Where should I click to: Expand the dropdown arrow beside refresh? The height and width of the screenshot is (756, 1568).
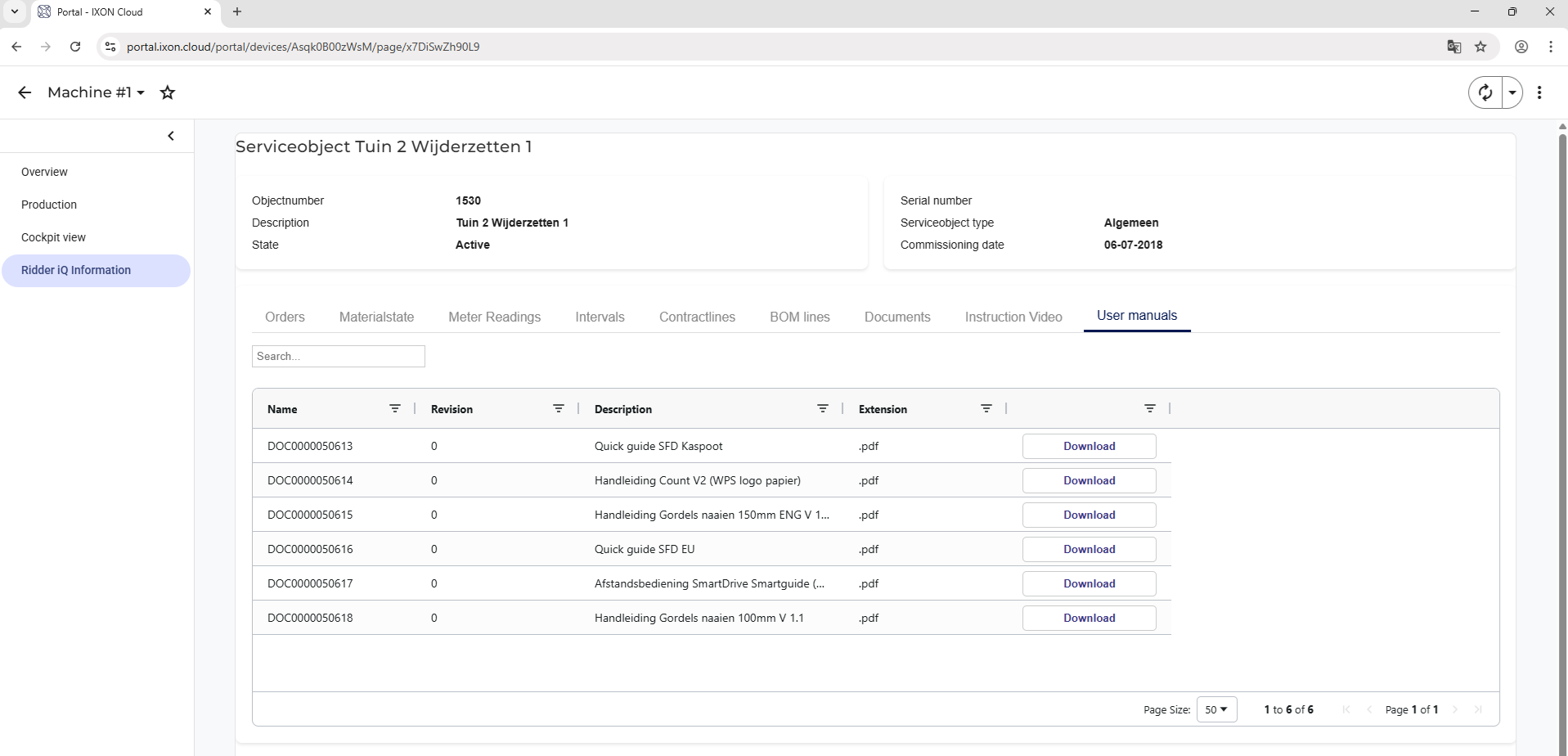click(x=1512, y=92)
